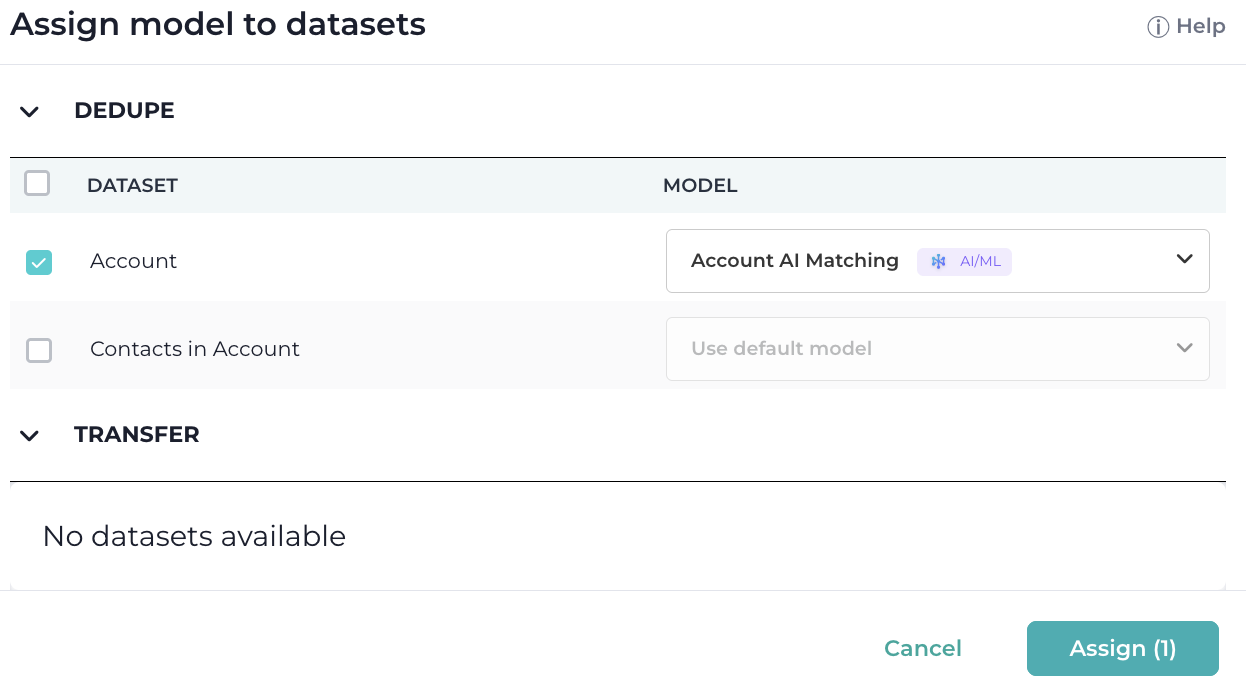Click the TRANSFER section heading
This screenshot has height=686, width=1246.
[x=137, y=434]
